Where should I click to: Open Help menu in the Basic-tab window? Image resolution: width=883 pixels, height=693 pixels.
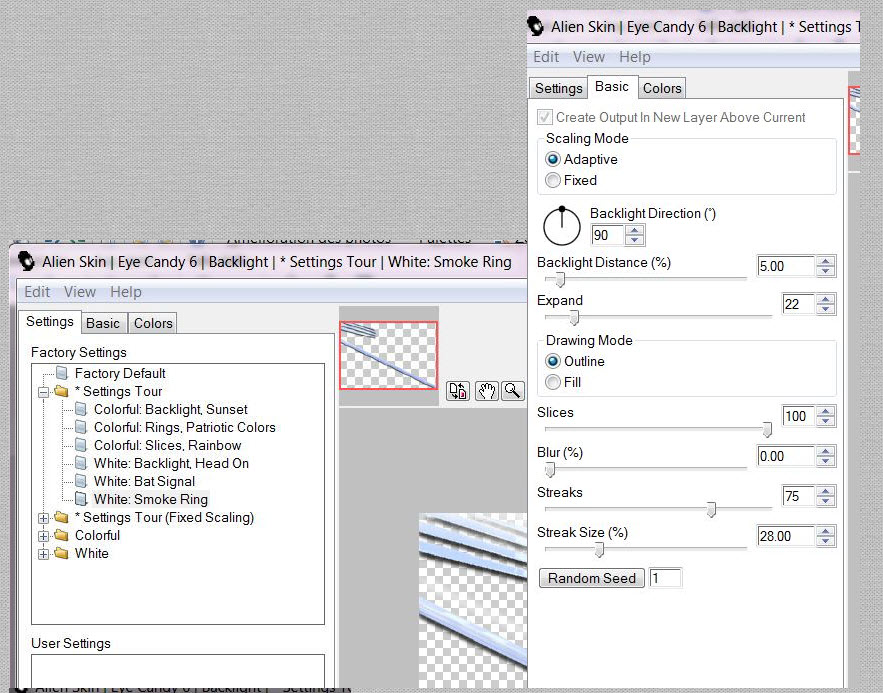coord(635,57)
